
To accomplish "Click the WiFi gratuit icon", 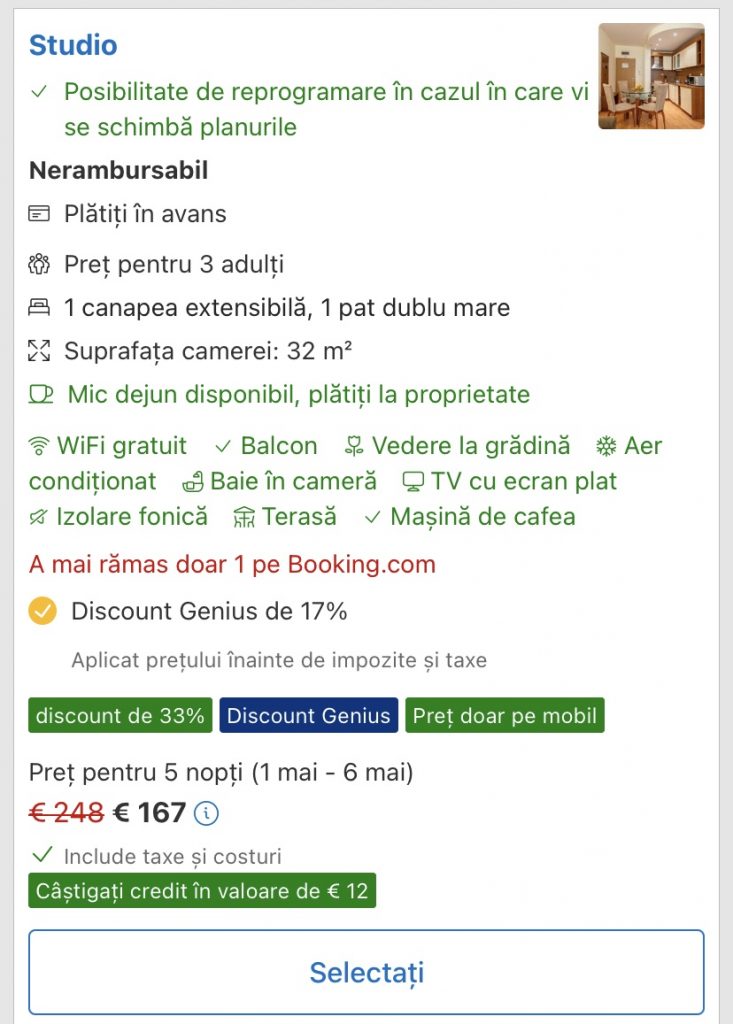I will pyautogui.click(x=39, y=446).
